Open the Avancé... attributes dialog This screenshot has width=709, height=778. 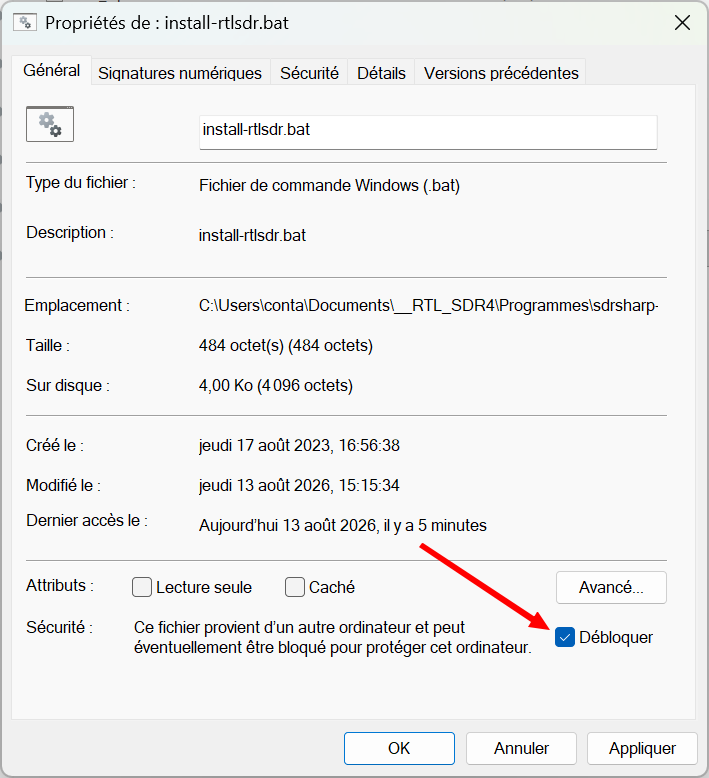pyautogui.click(x=611, y=587)
